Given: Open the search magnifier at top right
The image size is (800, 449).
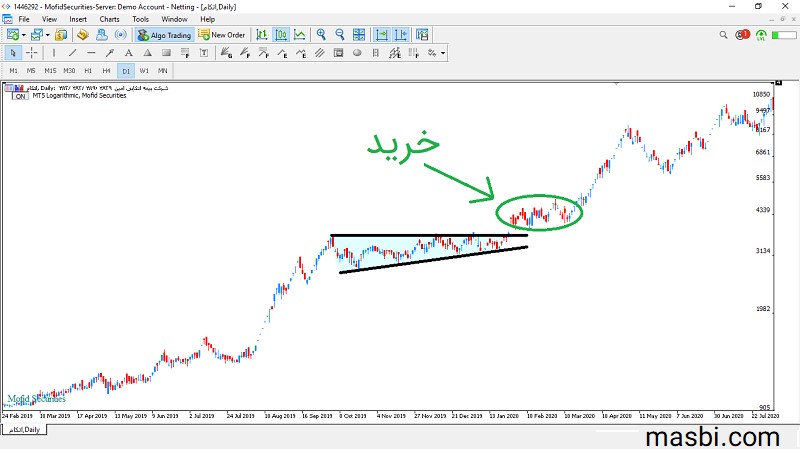Looking at the screenshot, I should (723, 35).
